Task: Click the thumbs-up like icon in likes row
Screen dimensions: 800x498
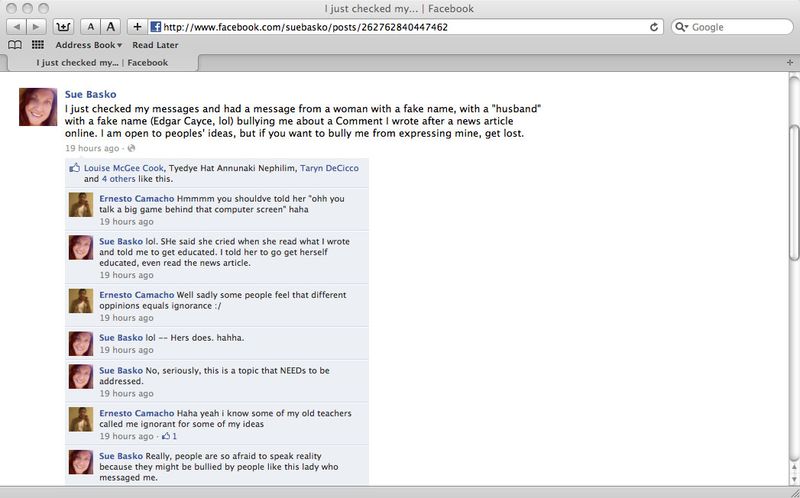Action: coord(74,167)
